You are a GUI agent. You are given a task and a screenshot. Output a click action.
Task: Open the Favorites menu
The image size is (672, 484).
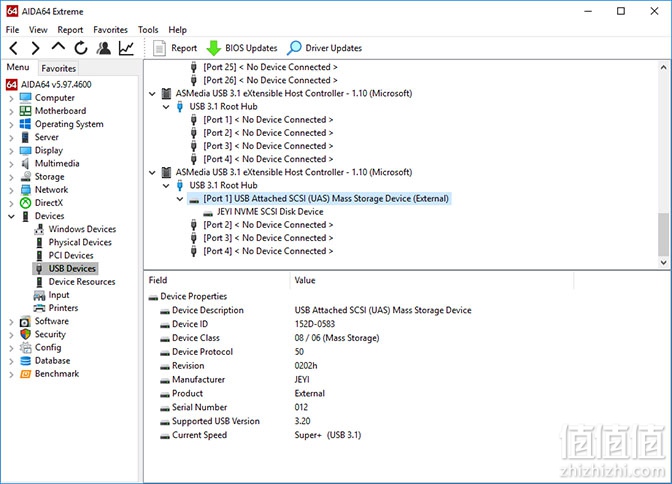[x=111, y=30]
